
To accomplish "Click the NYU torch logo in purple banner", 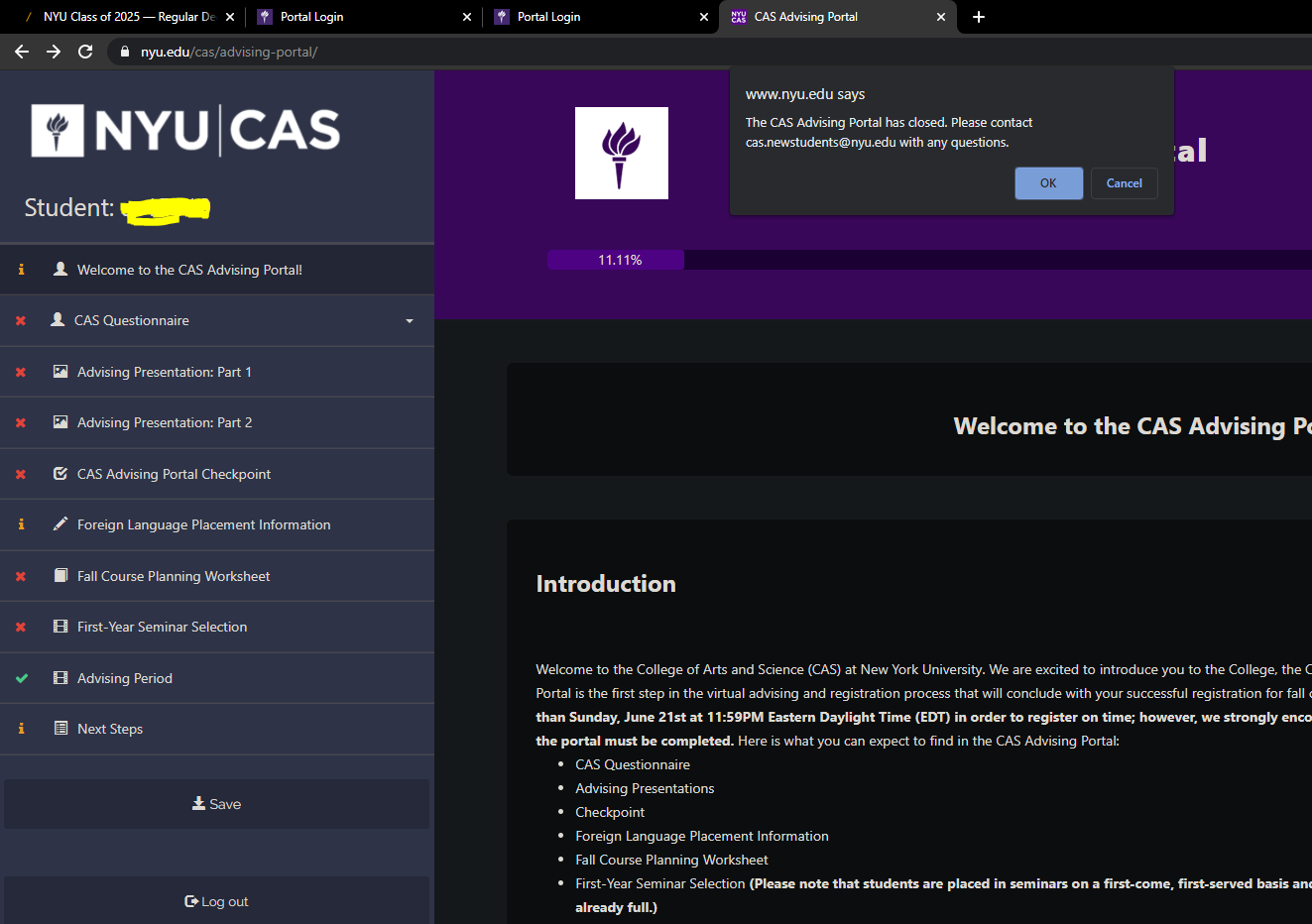I will (622, 154).
